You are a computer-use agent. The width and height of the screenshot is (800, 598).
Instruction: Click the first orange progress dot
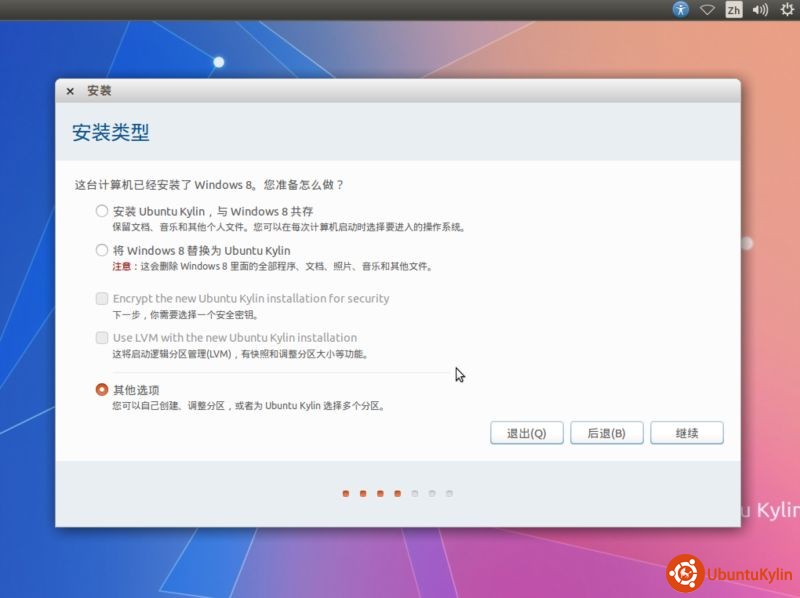coord(345,493)
